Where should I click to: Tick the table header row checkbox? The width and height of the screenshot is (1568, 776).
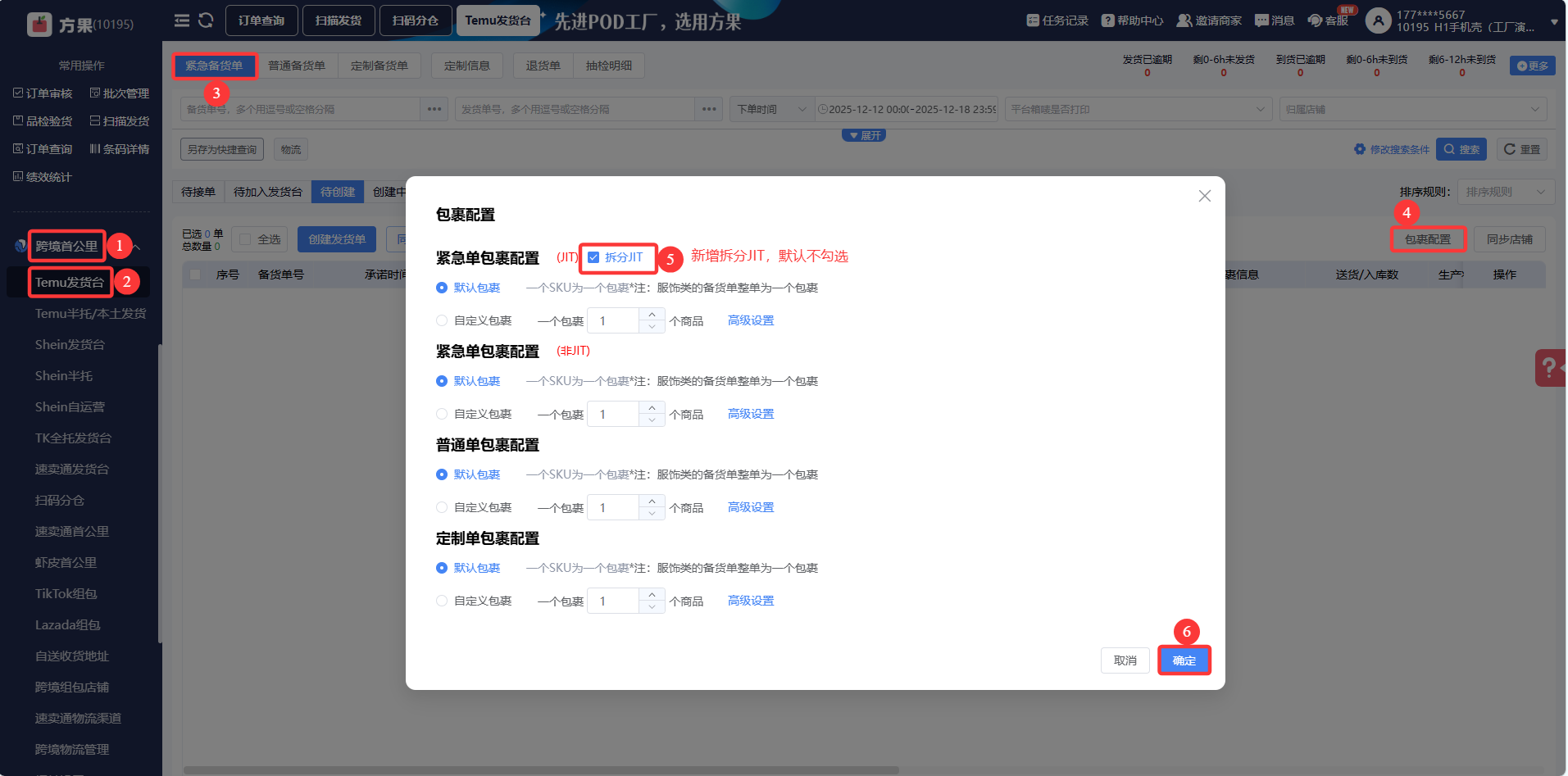click(x=195, y=275)
